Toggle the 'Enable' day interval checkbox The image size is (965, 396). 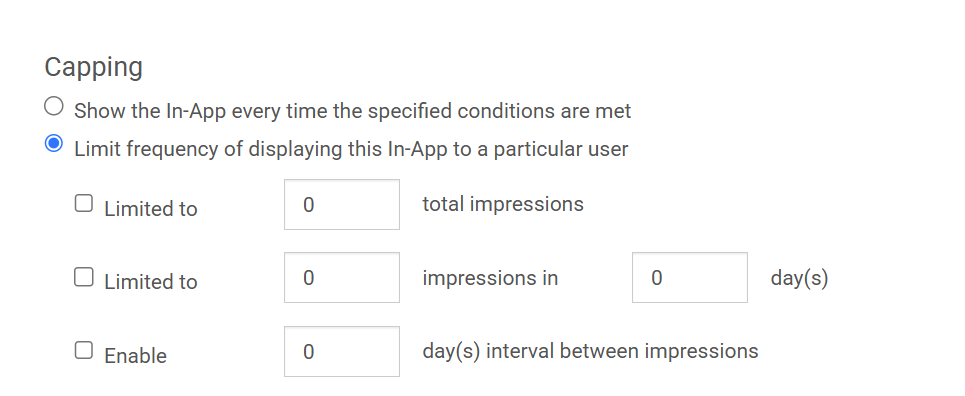pyautogui.click(x=84, y=350)
